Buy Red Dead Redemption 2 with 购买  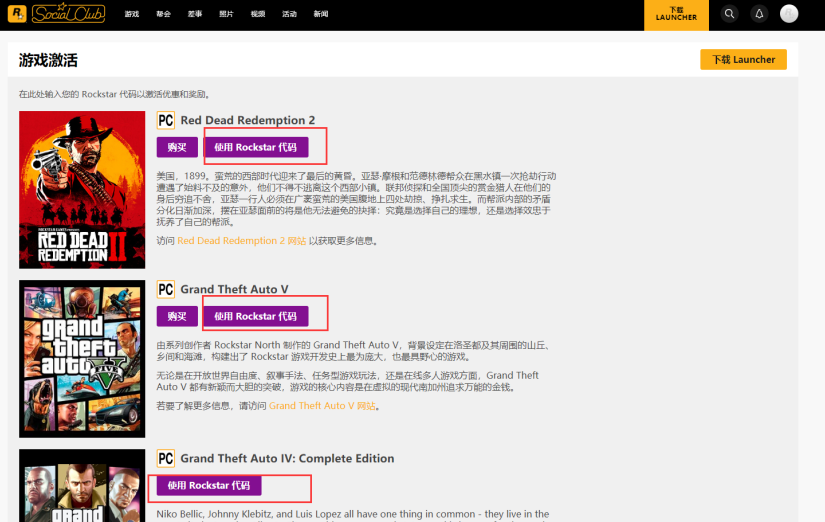click(x=177, y=147)
